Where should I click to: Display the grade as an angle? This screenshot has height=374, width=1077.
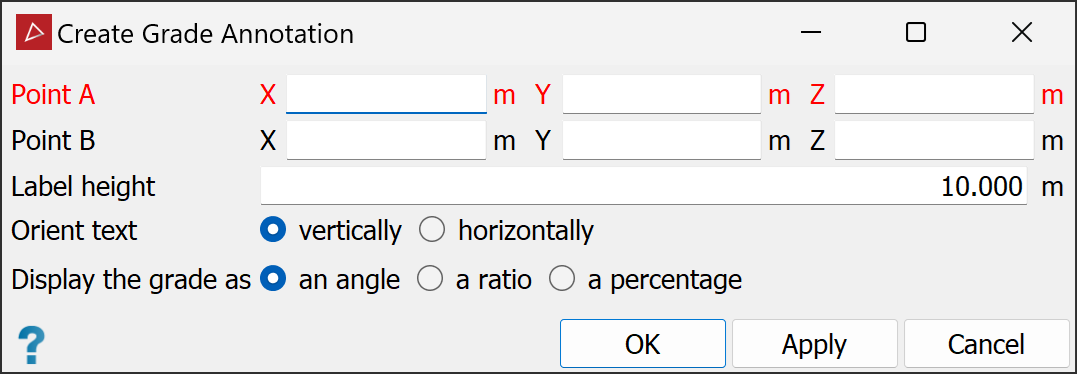coord(273,279)
